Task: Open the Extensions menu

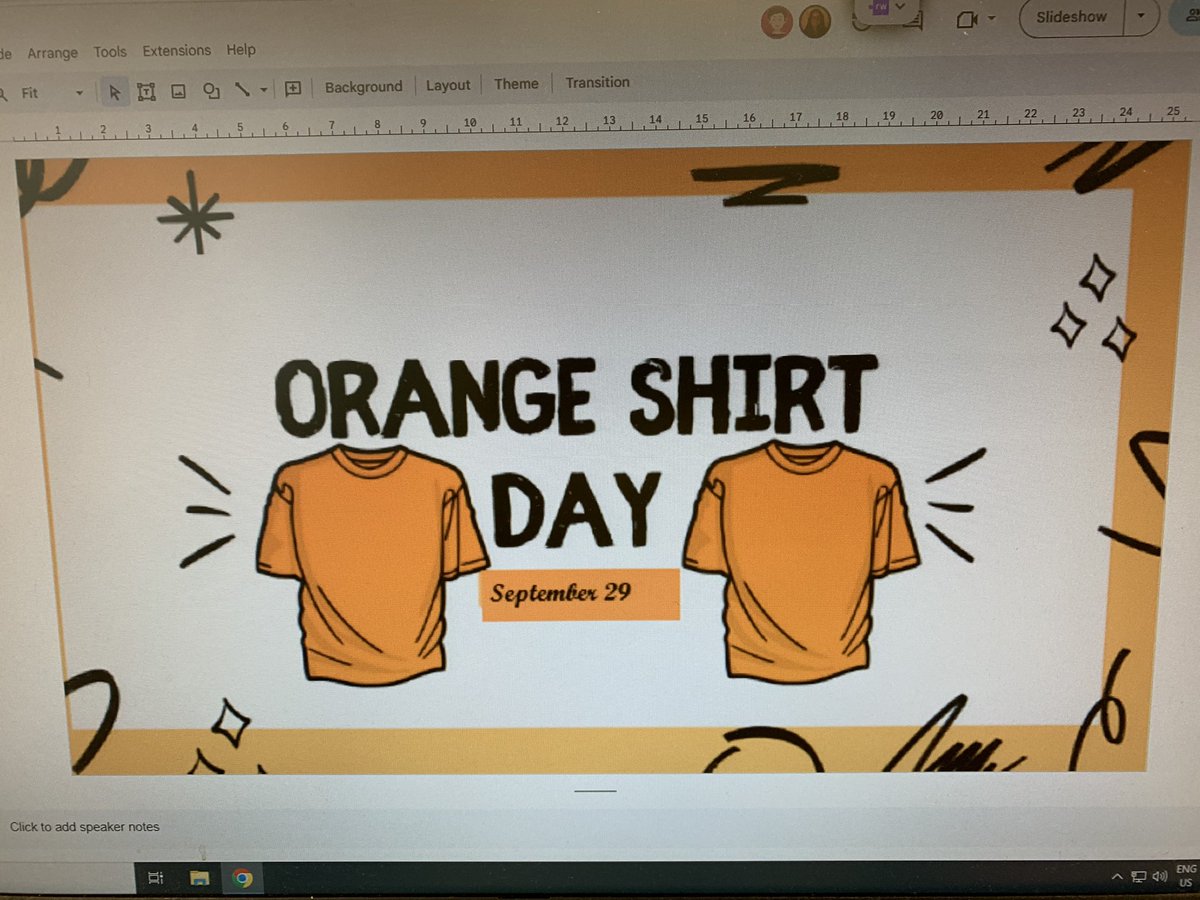Action: coord(176,50)
